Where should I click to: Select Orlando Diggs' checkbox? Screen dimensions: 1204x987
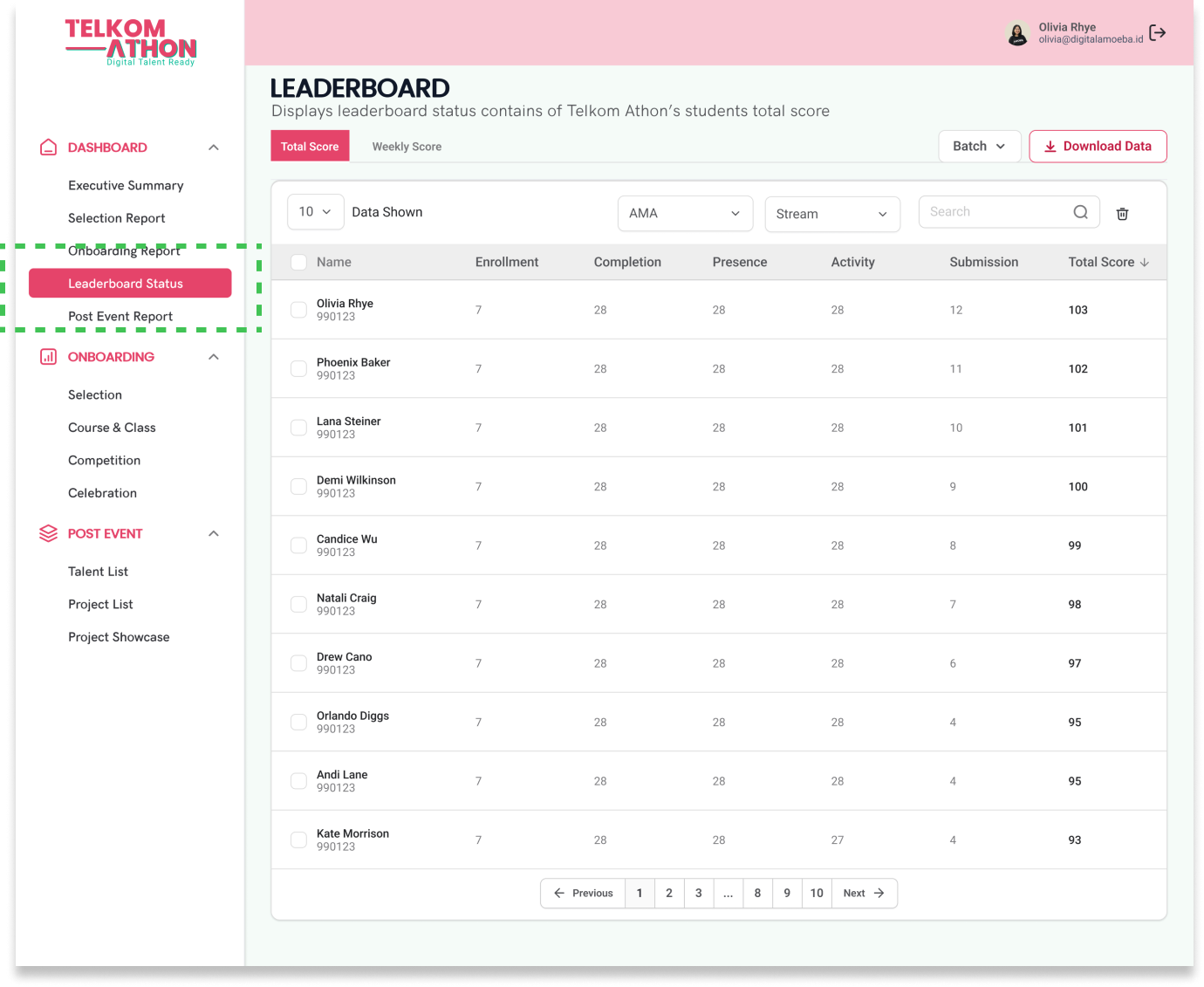click(298, 722)
